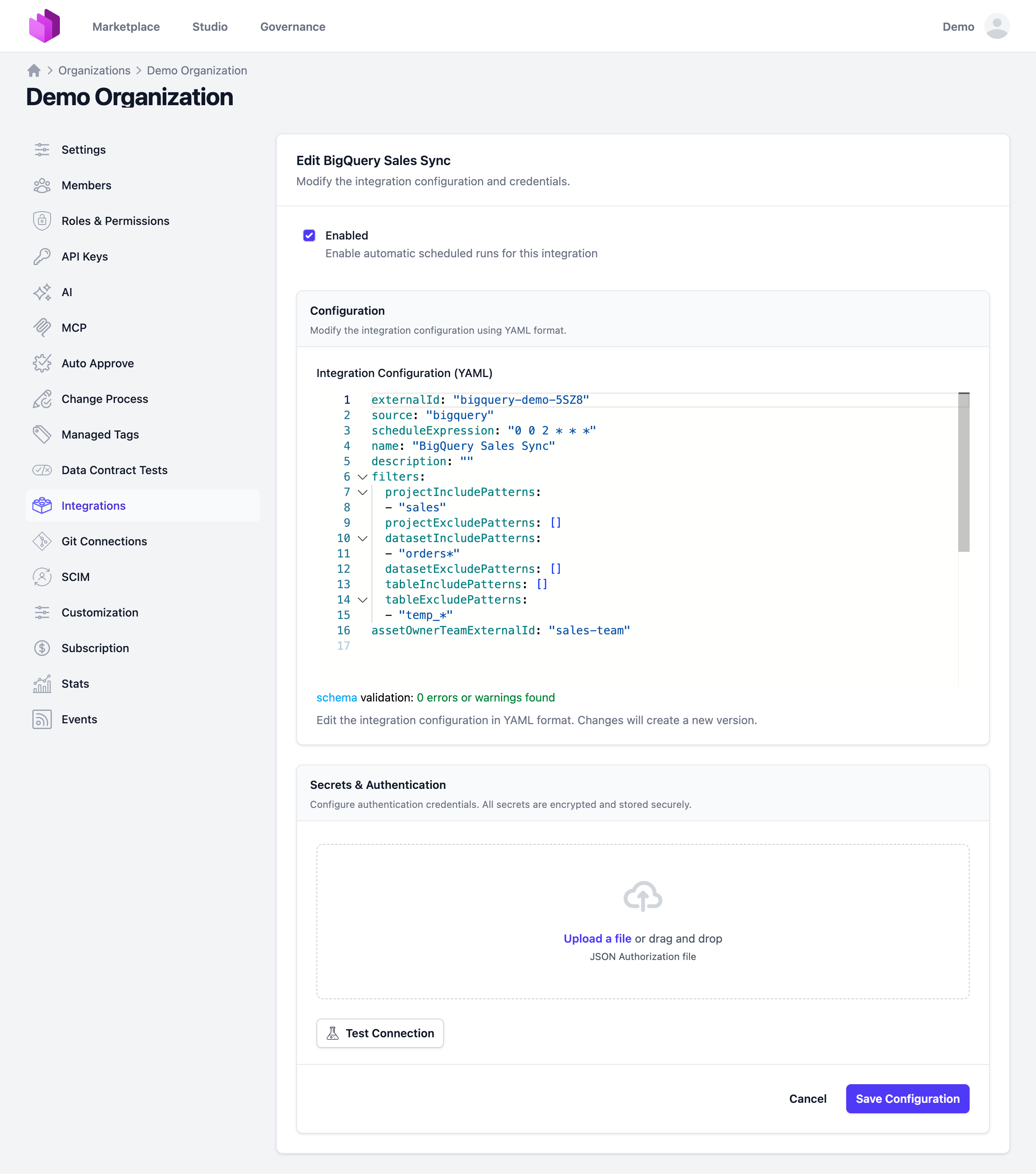Viewport: 1036px width, 1174px height.
Task: Open the schema validation link
Action: coord(336,697)
